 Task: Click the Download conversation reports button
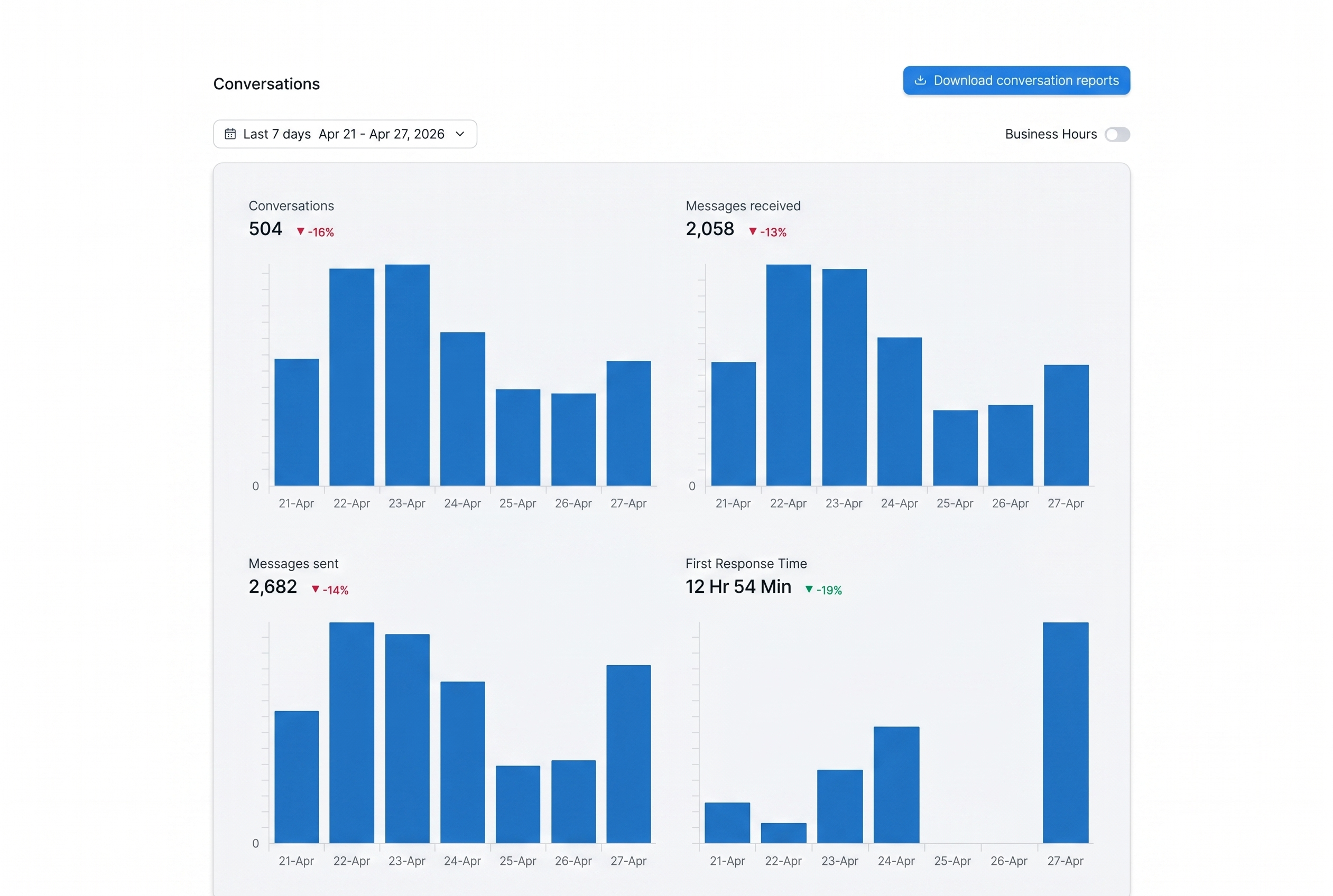(x=1016, y=81)
